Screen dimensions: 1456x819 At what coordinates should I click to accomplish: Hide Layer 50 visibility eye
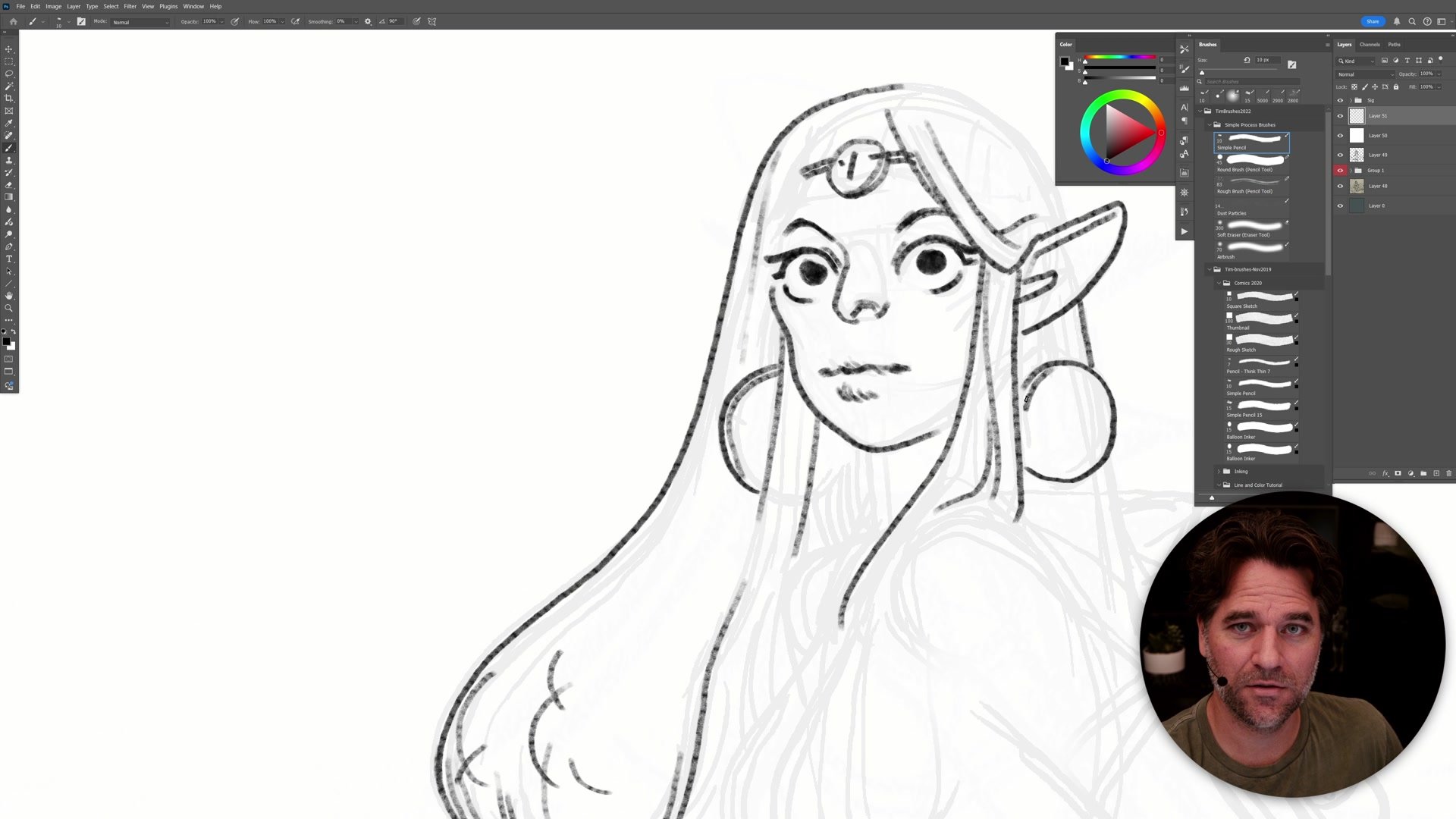tap(1340, 136)
